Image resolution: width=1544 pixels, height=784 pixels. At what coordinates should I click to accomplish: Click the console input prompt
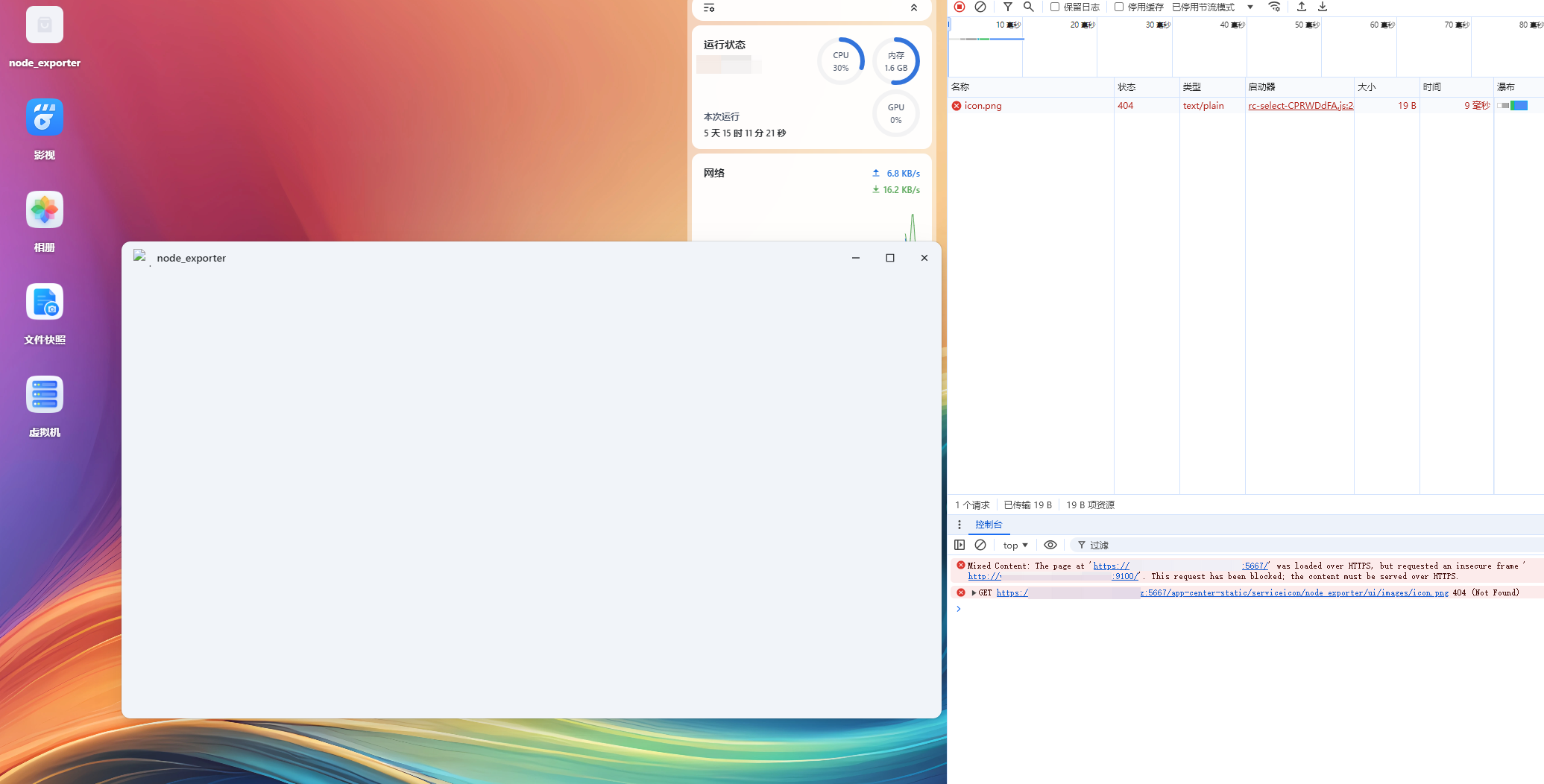1252,610
